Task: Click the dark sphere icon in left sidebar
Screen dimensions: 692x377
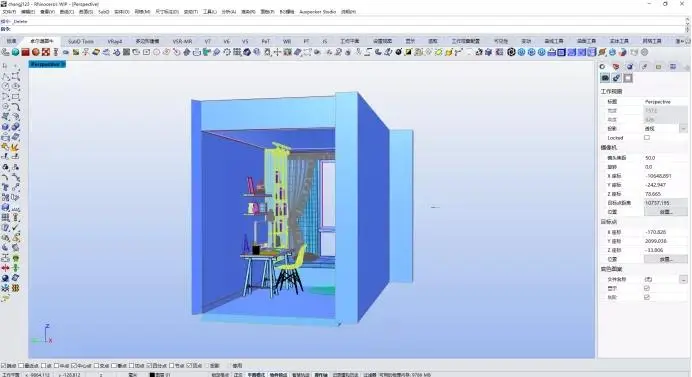Action: point(5,278)
